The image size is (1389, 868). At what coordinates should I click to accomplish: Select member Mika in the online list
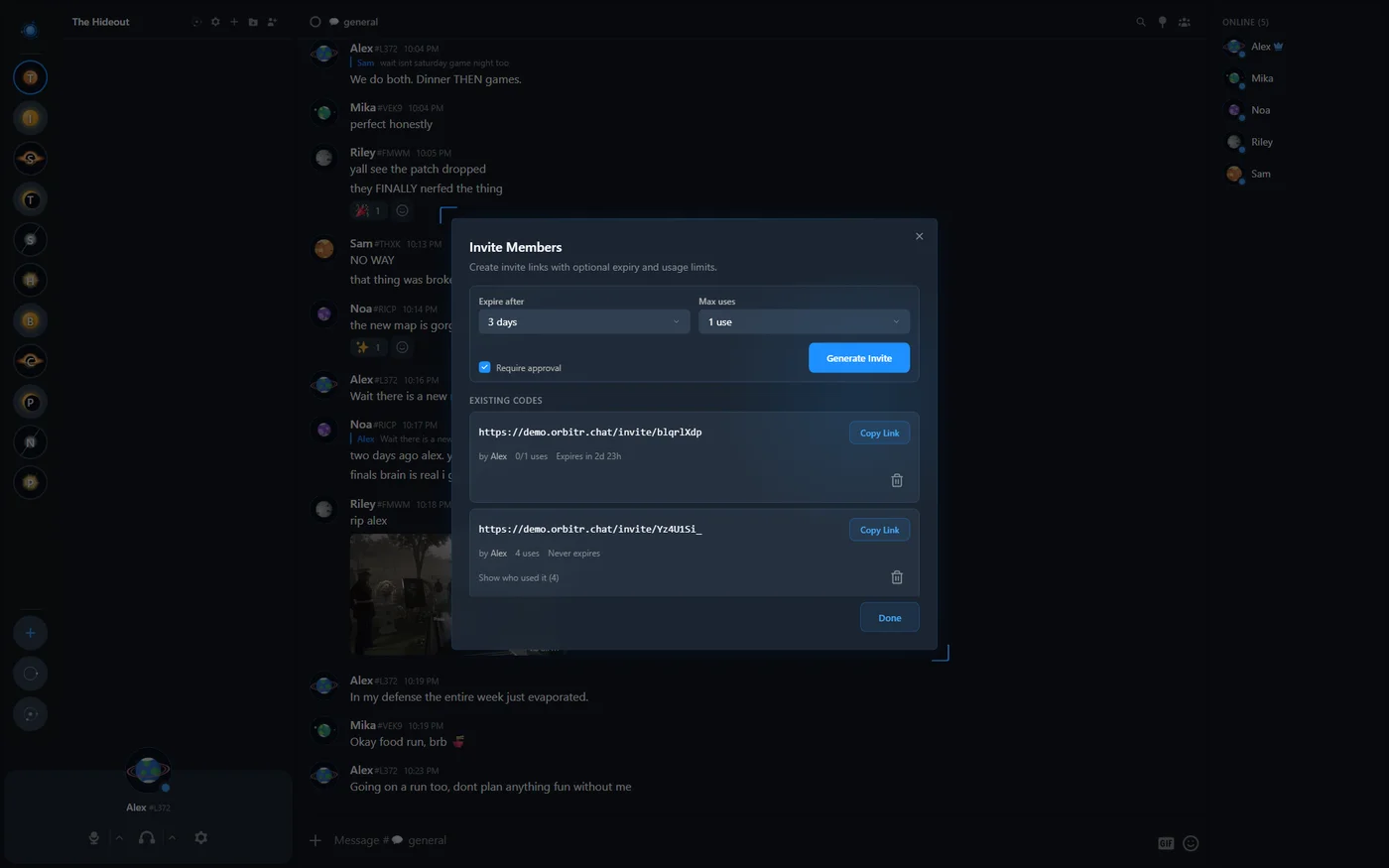tap(1250, 78)
